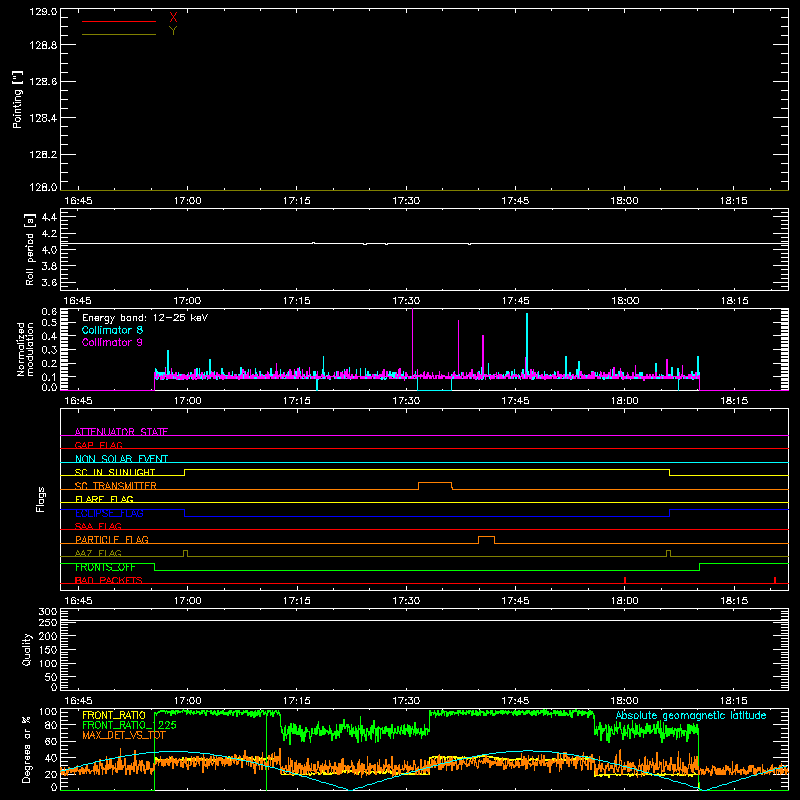
Task: Click the 128.8 tick on Pointing axis
Action: 43,45
